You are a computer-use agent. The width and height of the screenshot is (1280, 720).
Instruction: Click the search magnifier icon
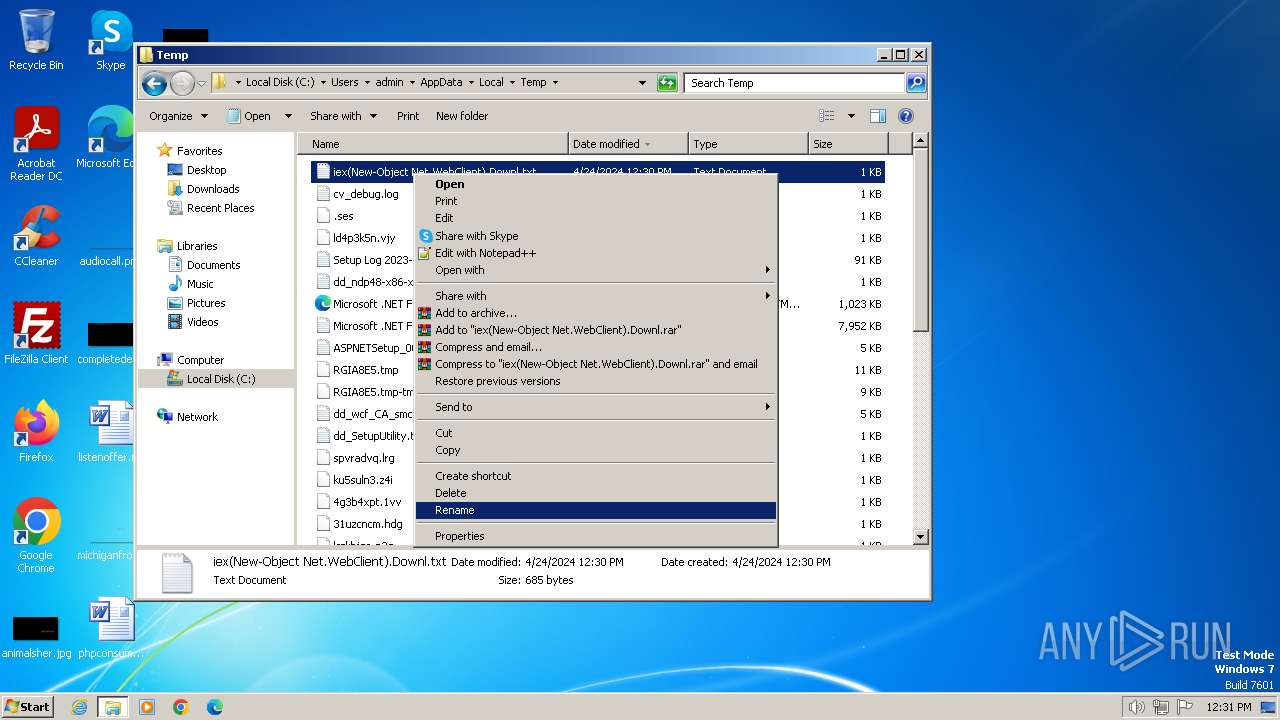[x=916, y=83]
